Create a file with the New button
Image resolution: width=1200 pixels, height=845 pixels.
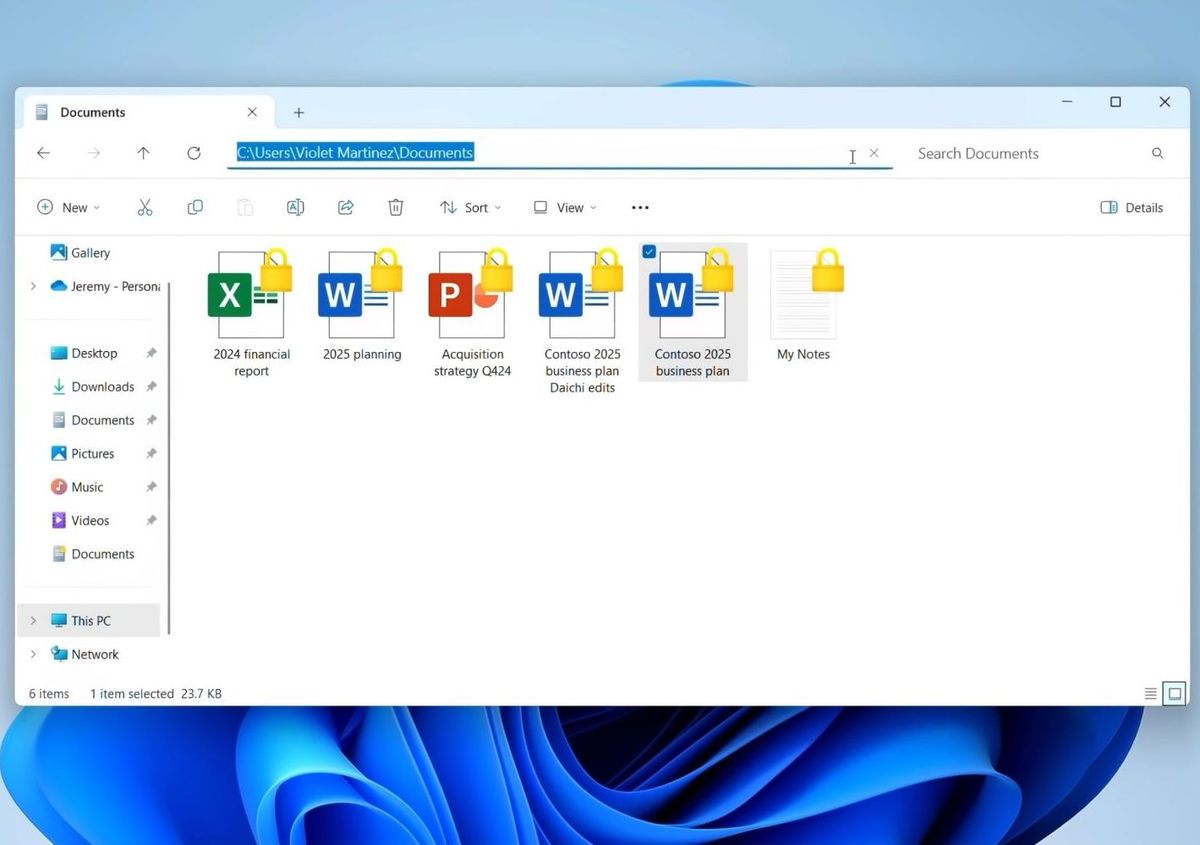point(68,207)
